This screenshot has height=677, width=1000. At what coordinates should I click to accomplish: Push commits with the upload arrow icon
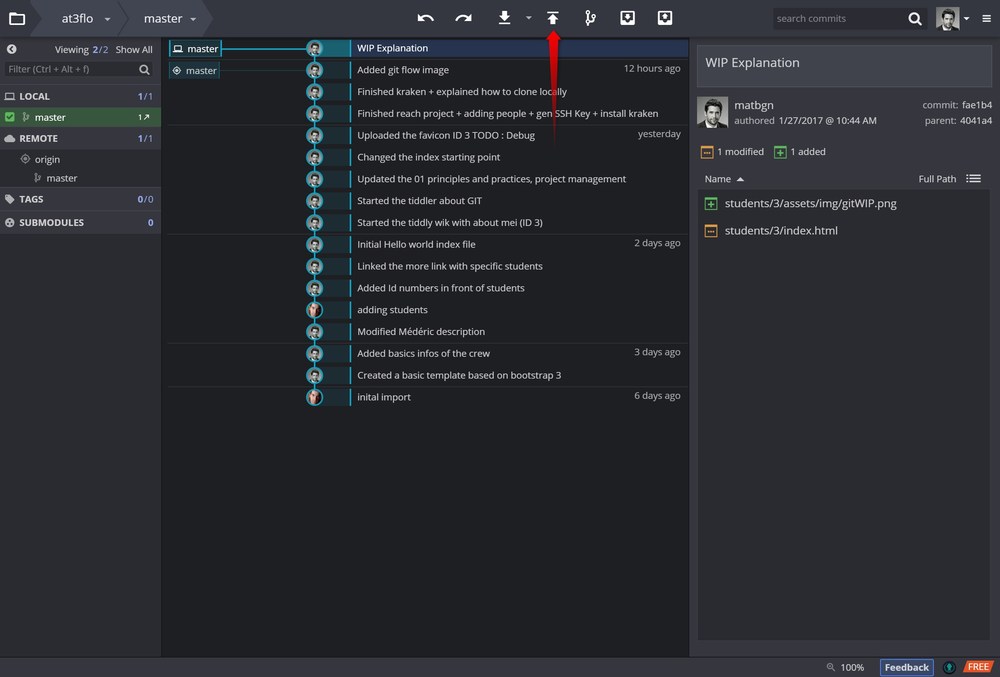tap(553, 18)
